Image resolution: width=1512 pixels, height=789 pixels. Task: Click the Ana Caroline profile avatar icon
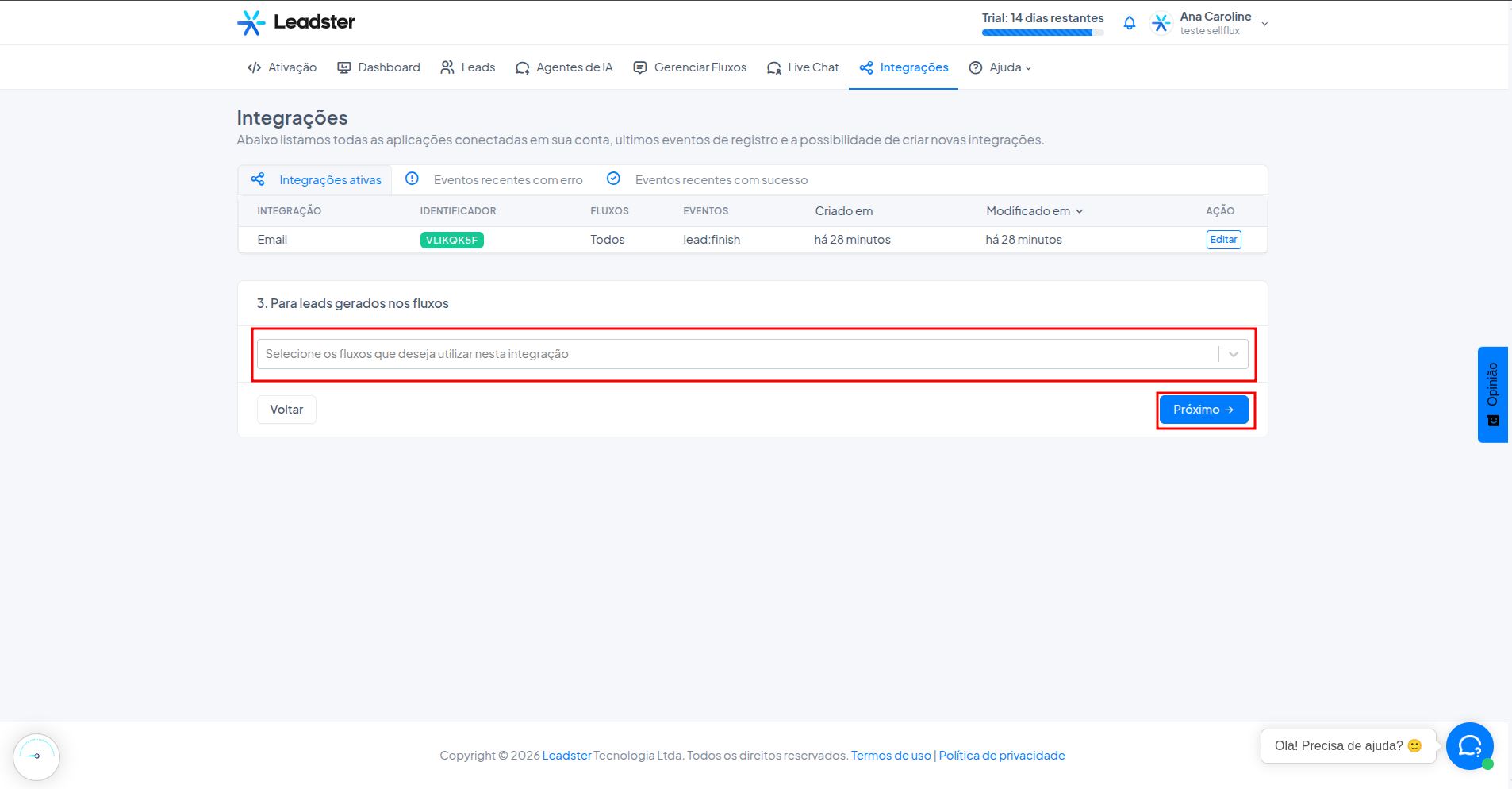[x=1161, y=23]
